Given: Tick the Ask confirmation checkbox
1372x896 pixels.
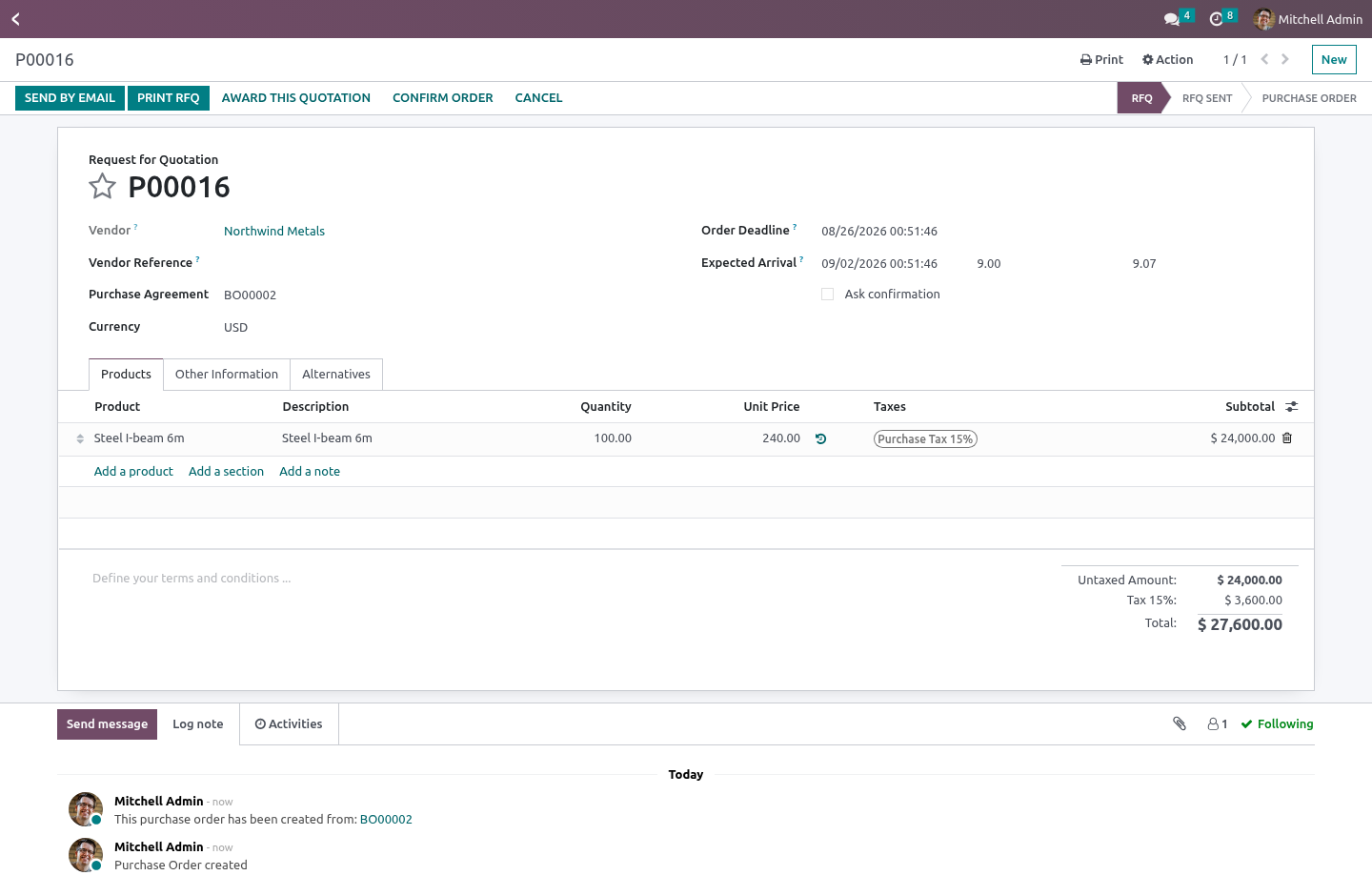Looking at the screenshot, I should pos(827,295).
